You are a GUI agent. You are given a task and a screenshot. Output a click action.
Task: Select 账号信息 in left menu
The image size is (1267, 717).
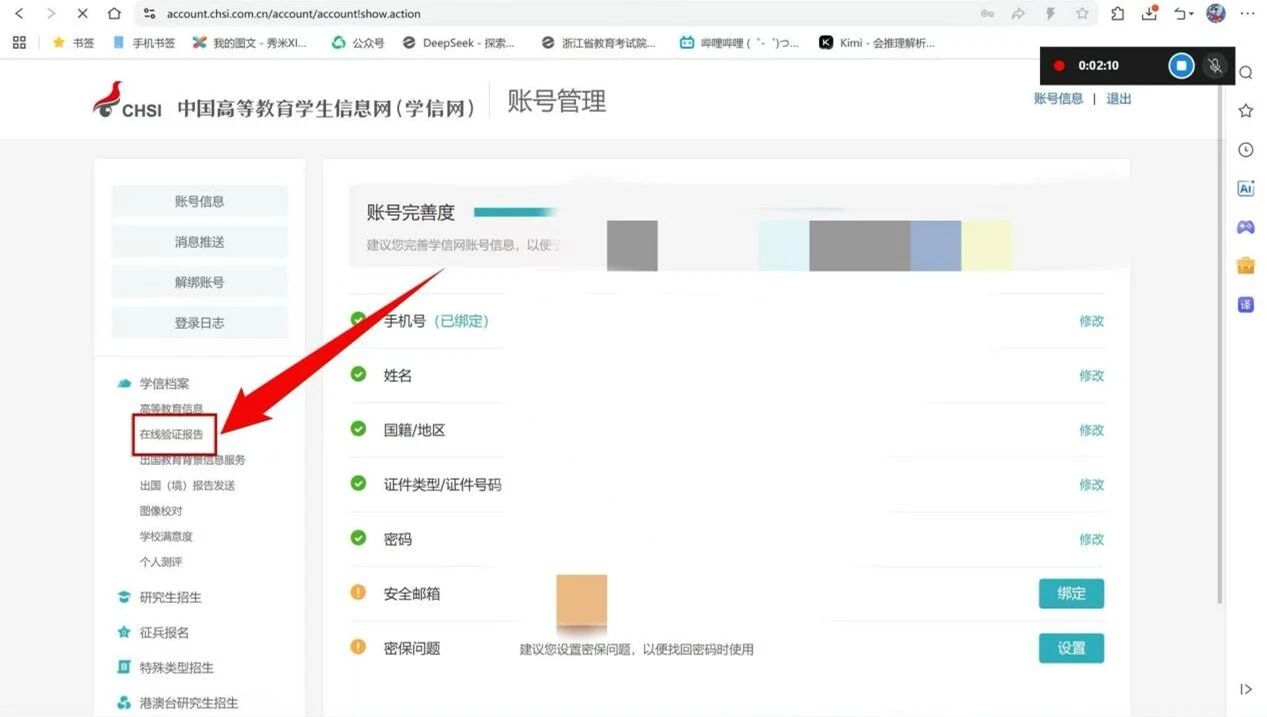199,201
